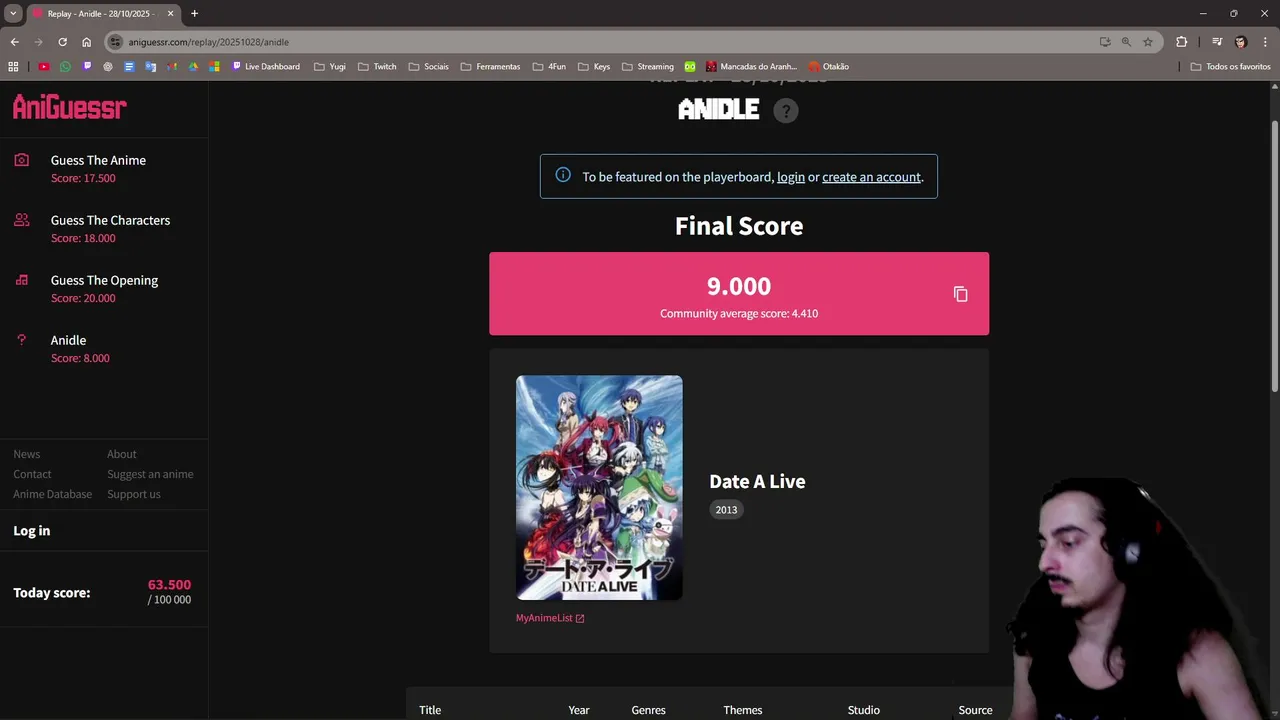Open the News footer link
Image resolution: width=1280 pixels, height=720 pixels.
click(27, 454)
